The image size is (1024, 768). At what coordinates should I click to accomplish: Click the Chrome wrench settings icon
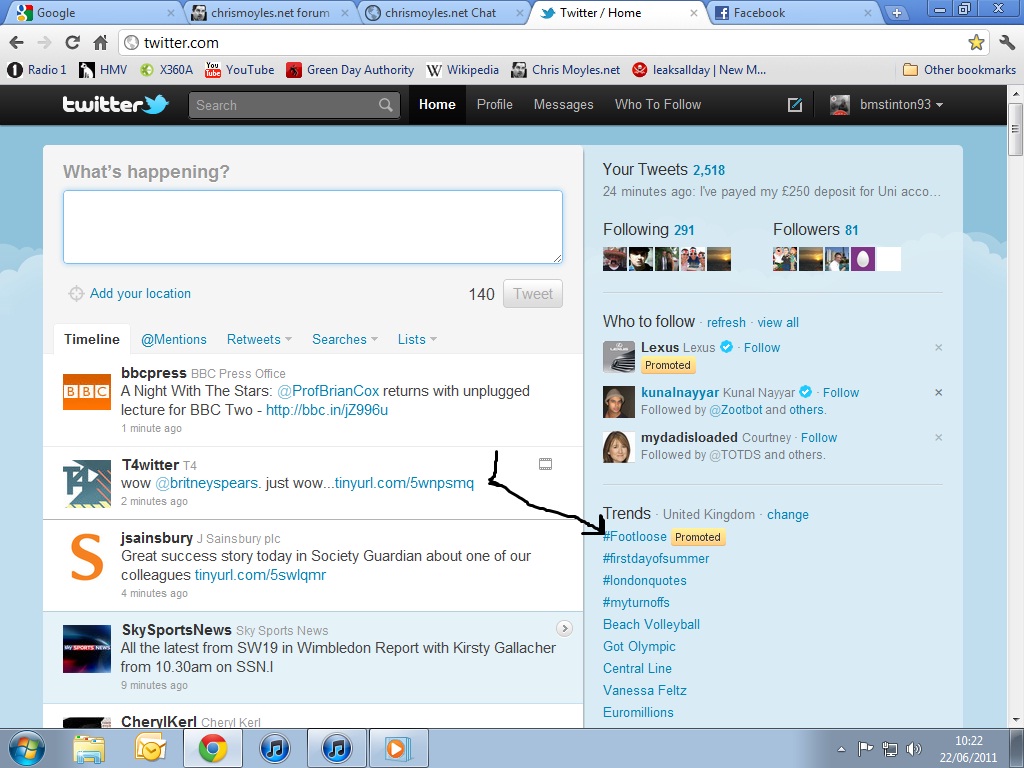click(x=1006, y=43)
